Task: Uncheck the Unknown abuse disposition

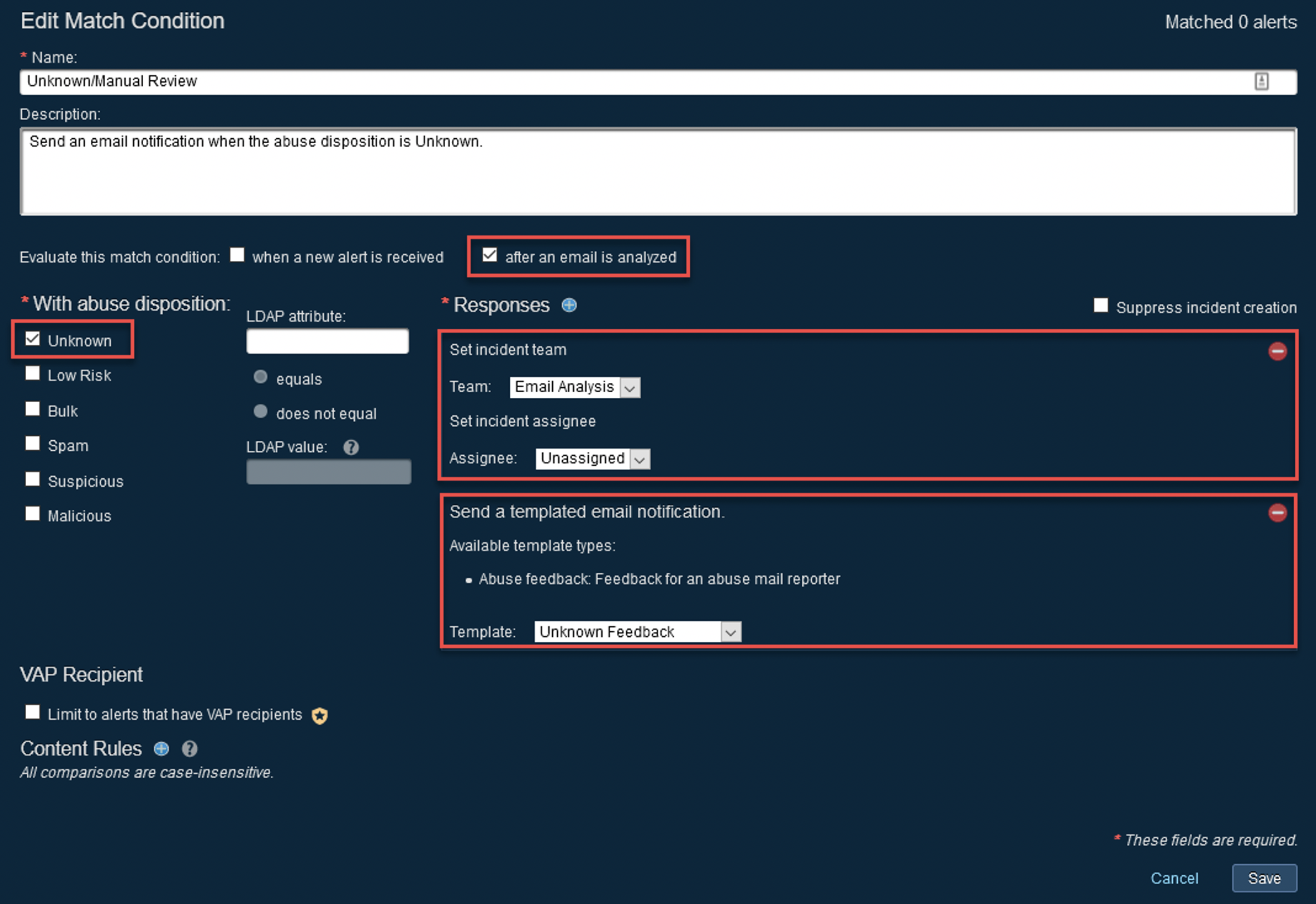Action: point(33,339)
